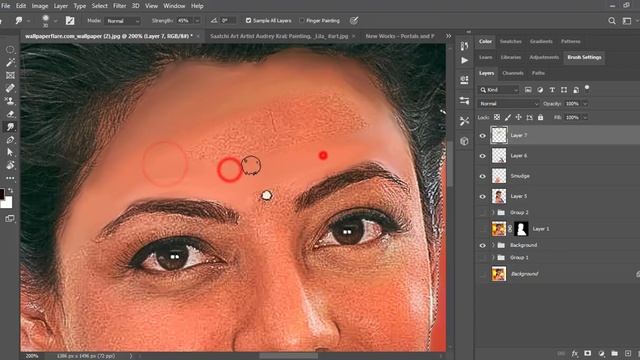Screen dimensions: 640x360
Task: Open the Window menu
Action: click(x=174, y=6)
